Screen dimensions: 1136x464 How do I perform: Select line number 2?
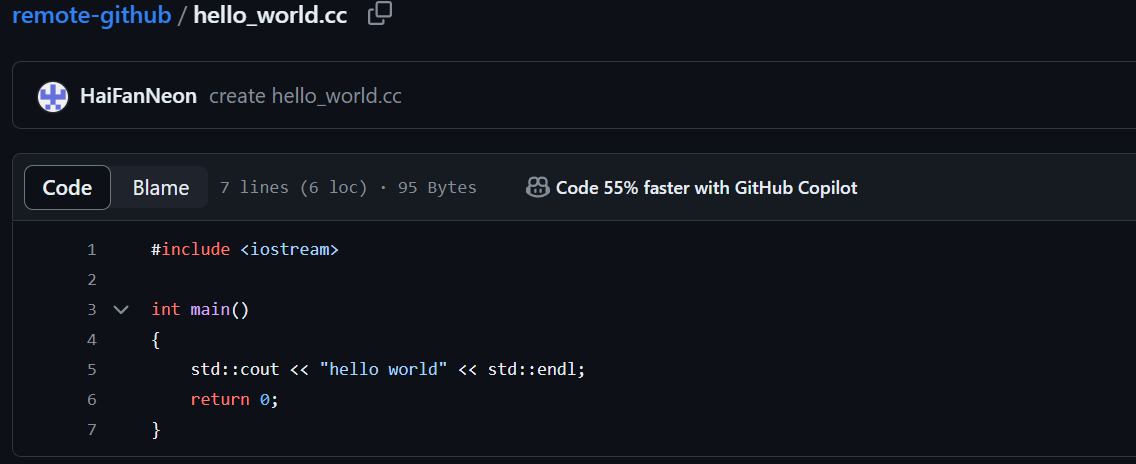(x=91, y=280)
